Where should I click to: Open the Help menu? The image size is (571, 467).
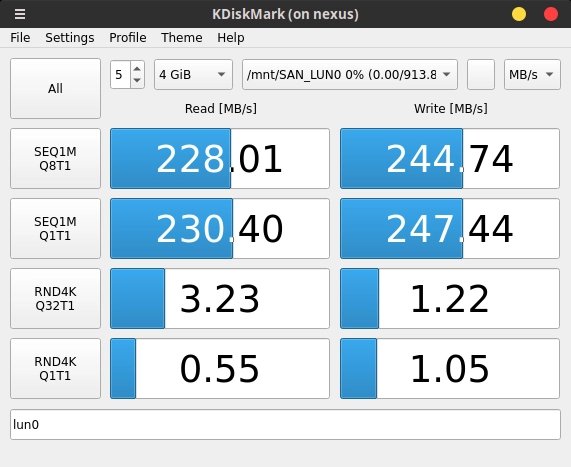coord(231,38)
